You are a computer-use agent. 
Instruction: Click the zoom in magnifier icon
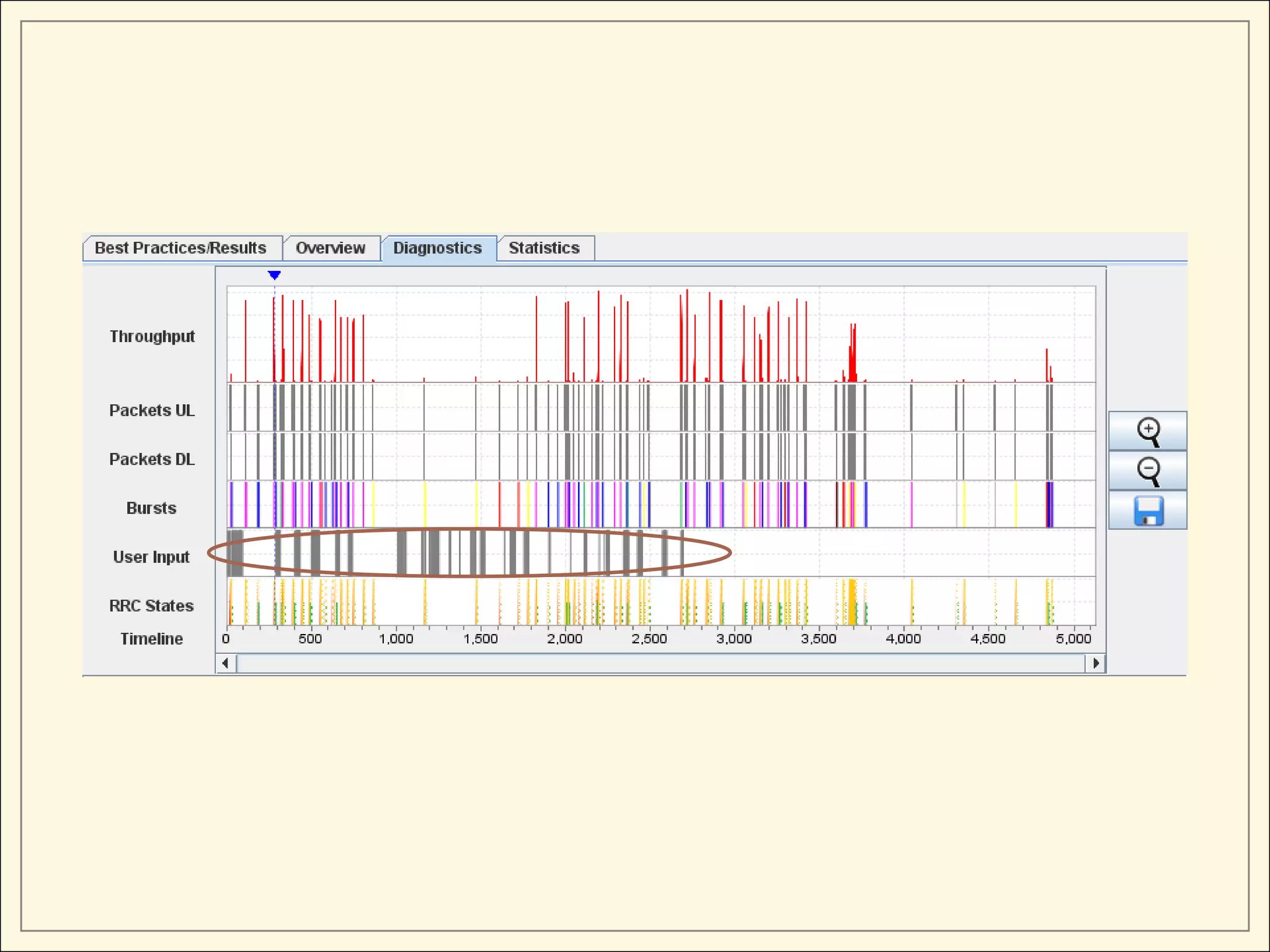point(1148,431)
